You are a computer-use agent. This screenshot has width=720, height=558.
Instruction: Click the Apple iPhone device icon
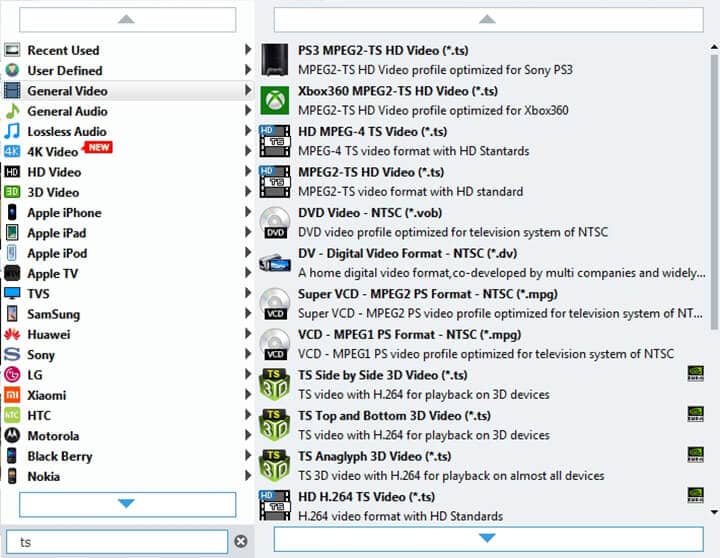point(12,212)
